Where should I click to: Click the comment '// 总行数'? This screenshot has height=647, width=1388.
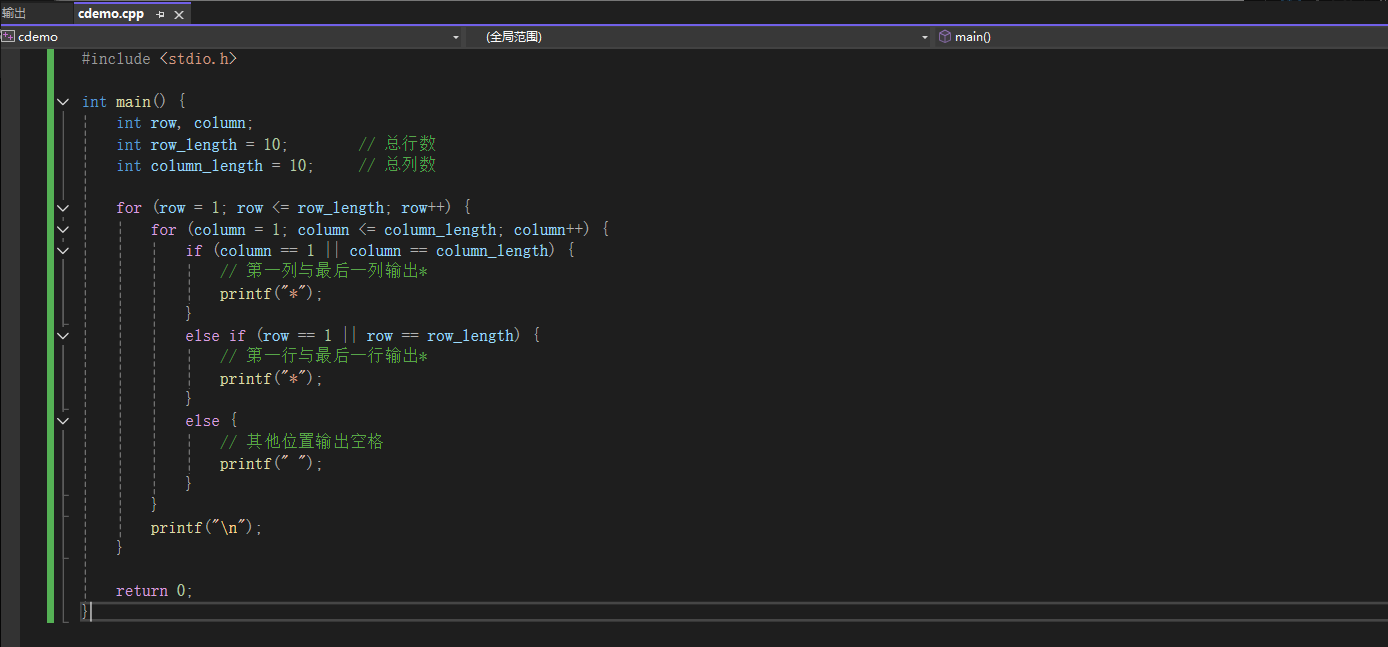(397, 144)
